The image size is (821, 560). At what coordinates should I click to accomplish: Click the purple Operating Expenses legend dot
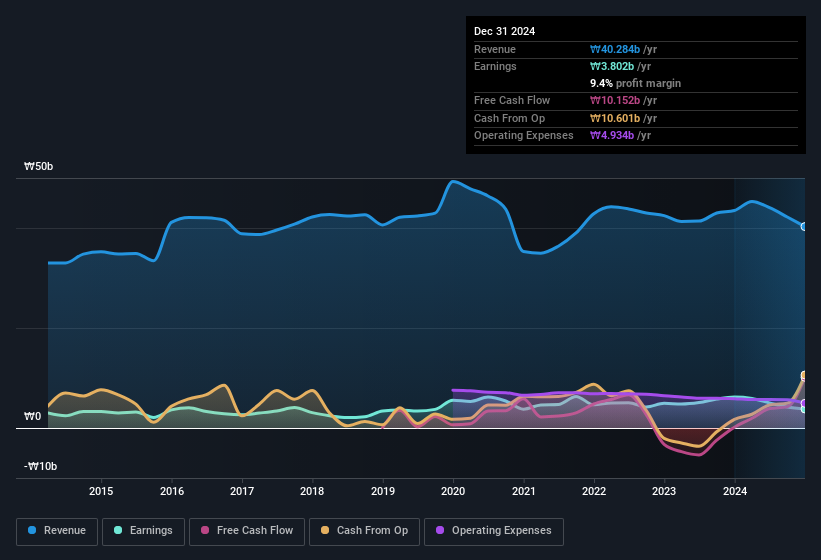[x=440, y=530]
